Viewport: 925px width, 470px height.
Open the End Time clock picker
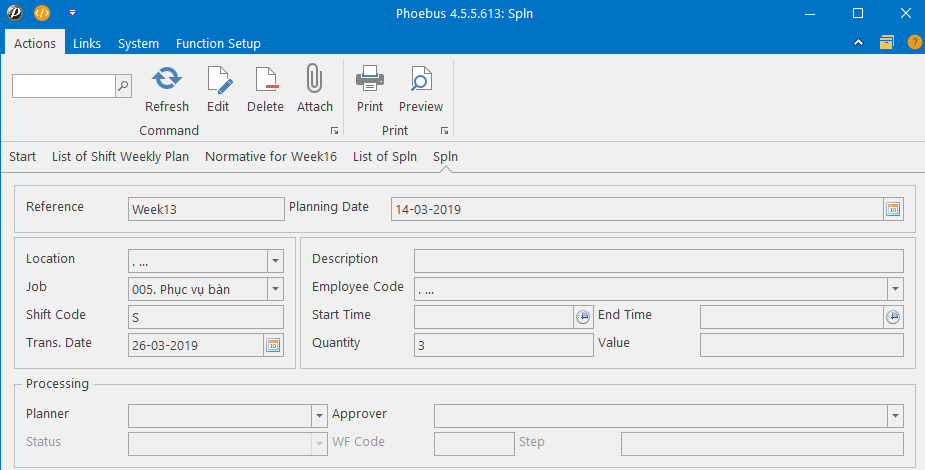893,317
